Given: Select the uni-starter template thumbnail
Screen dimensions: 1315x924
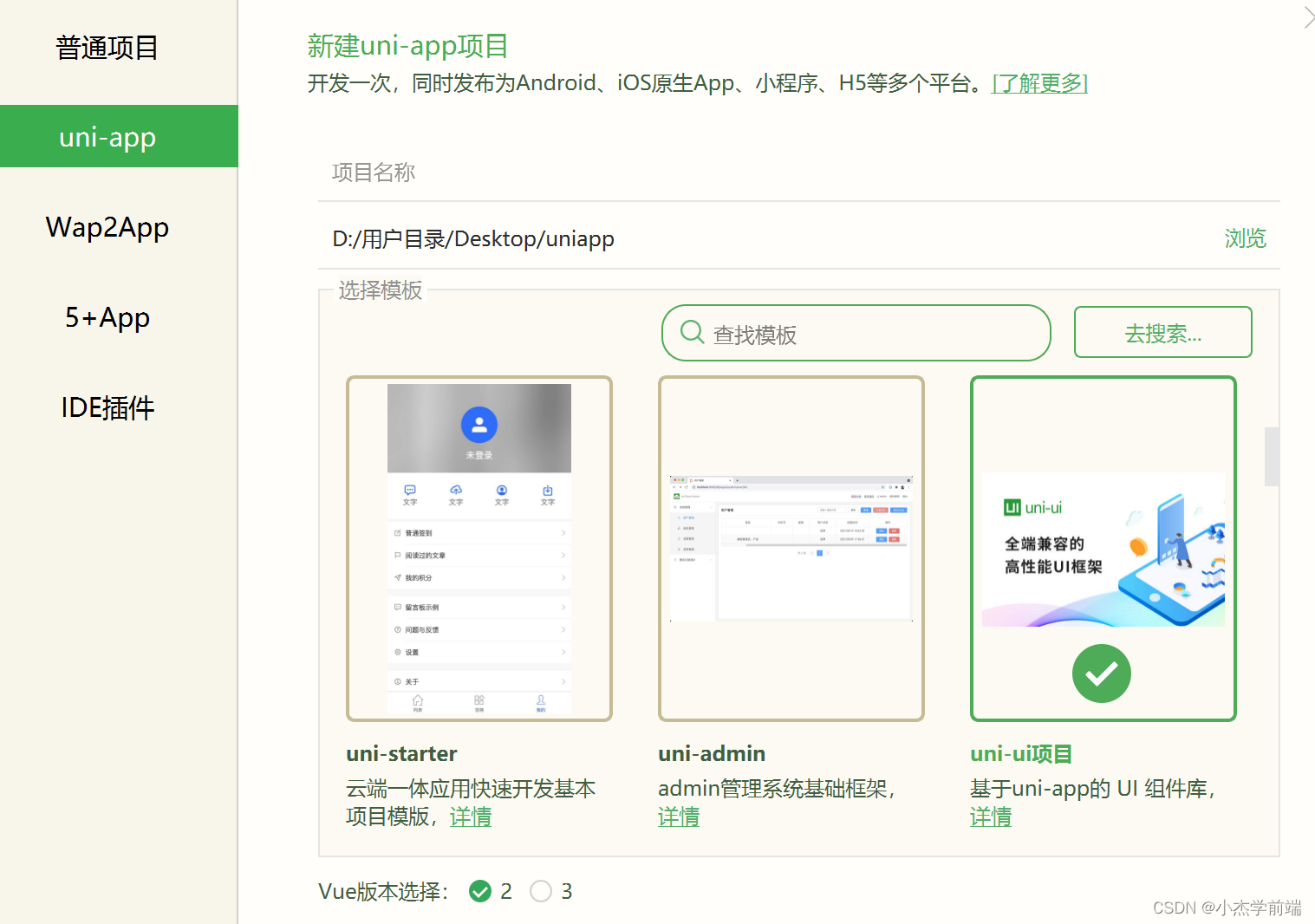Looking at the screenshot, I should (478, 548).
